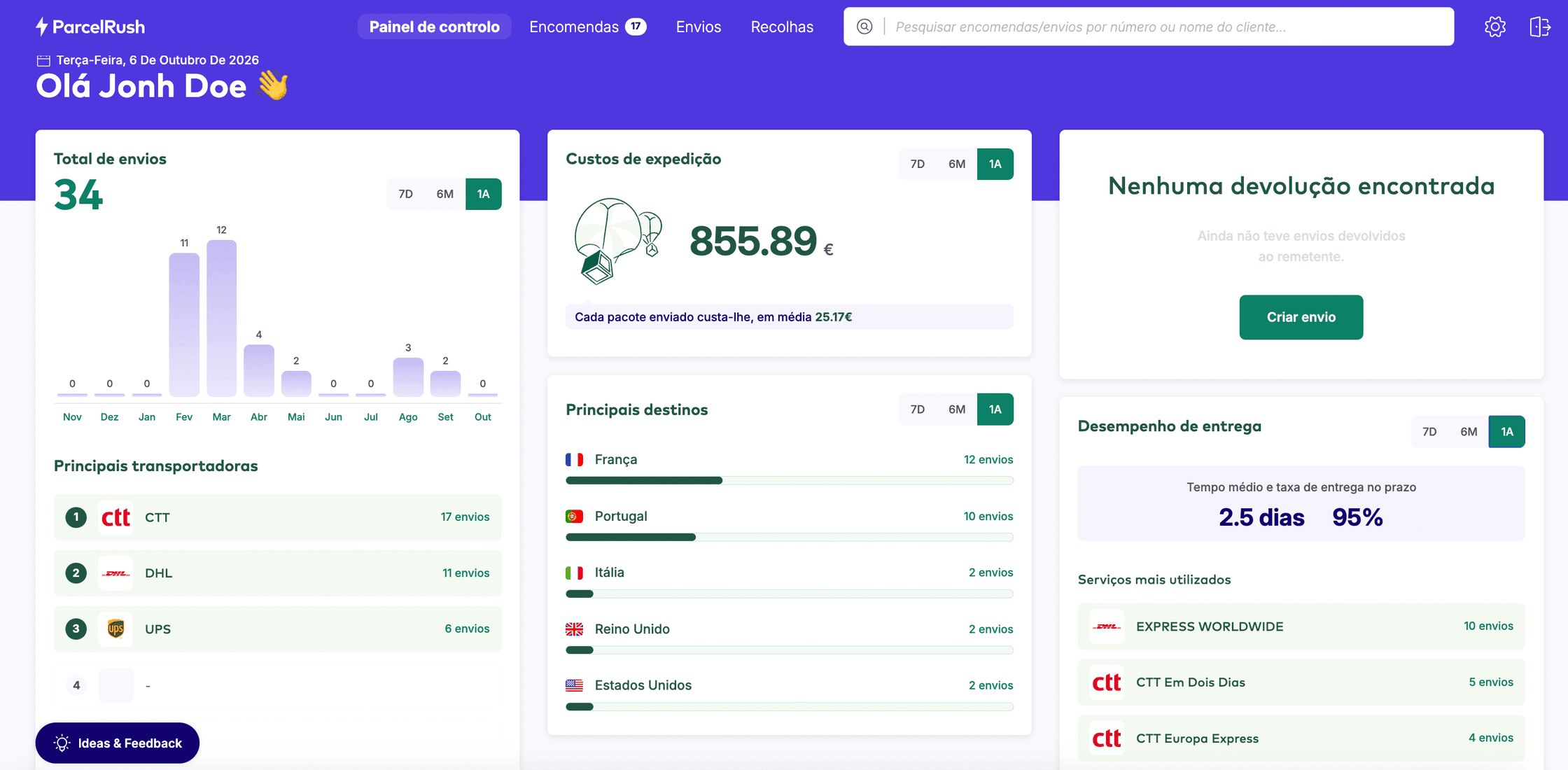Click the 855.89 shipping cost value
The width and height of the screenshot is (1568, 770).
pyautogui.click(x=753, y=241)
